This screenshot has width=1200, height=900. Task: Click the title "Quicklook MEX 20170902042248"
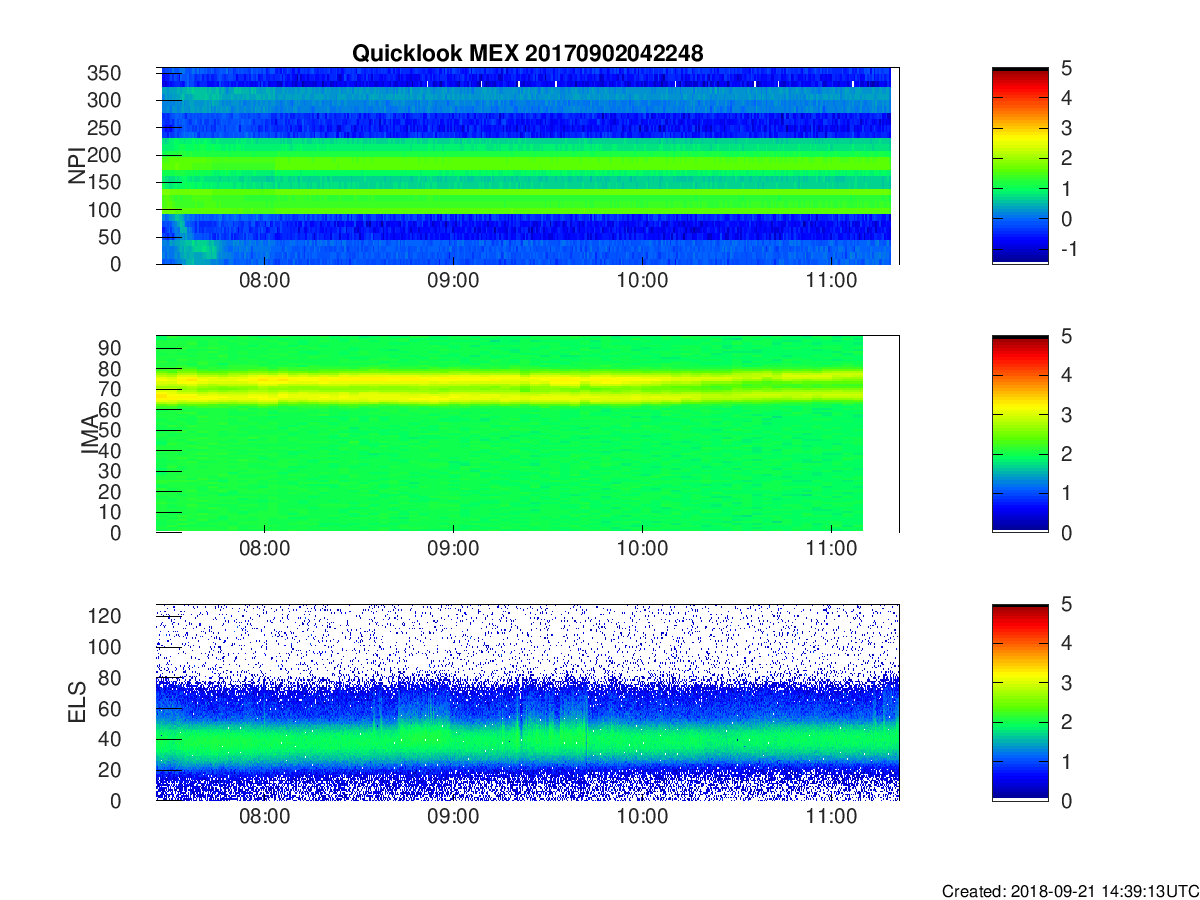tap(528, 54)
